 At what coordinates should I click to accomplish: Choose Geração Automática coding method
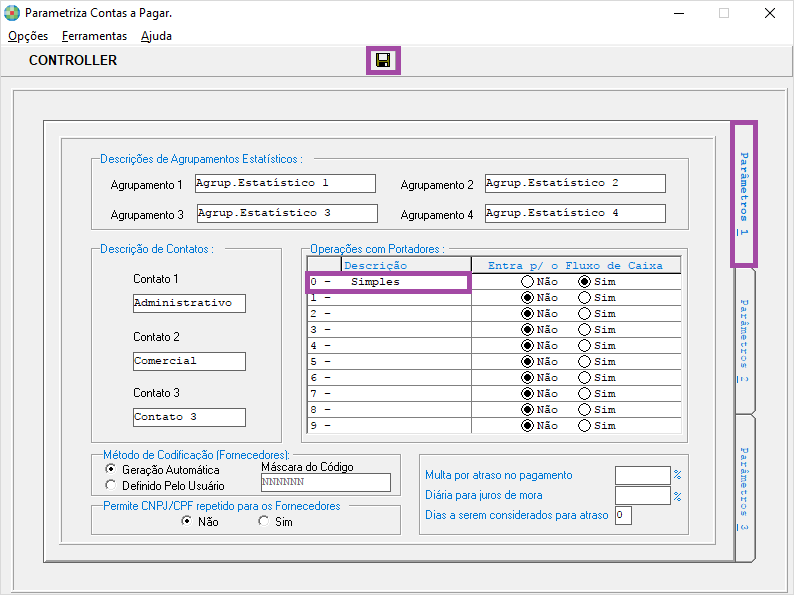[x=110, y=469]
